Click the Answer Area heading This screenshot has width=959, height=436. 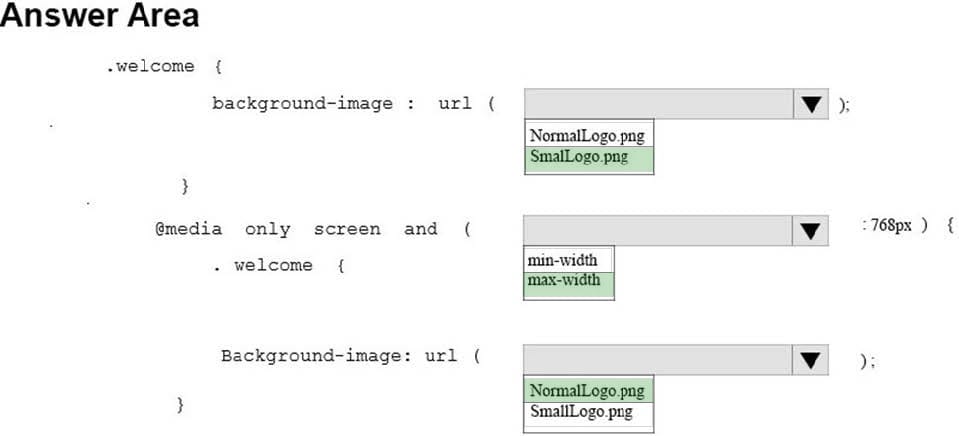[100, 17]
